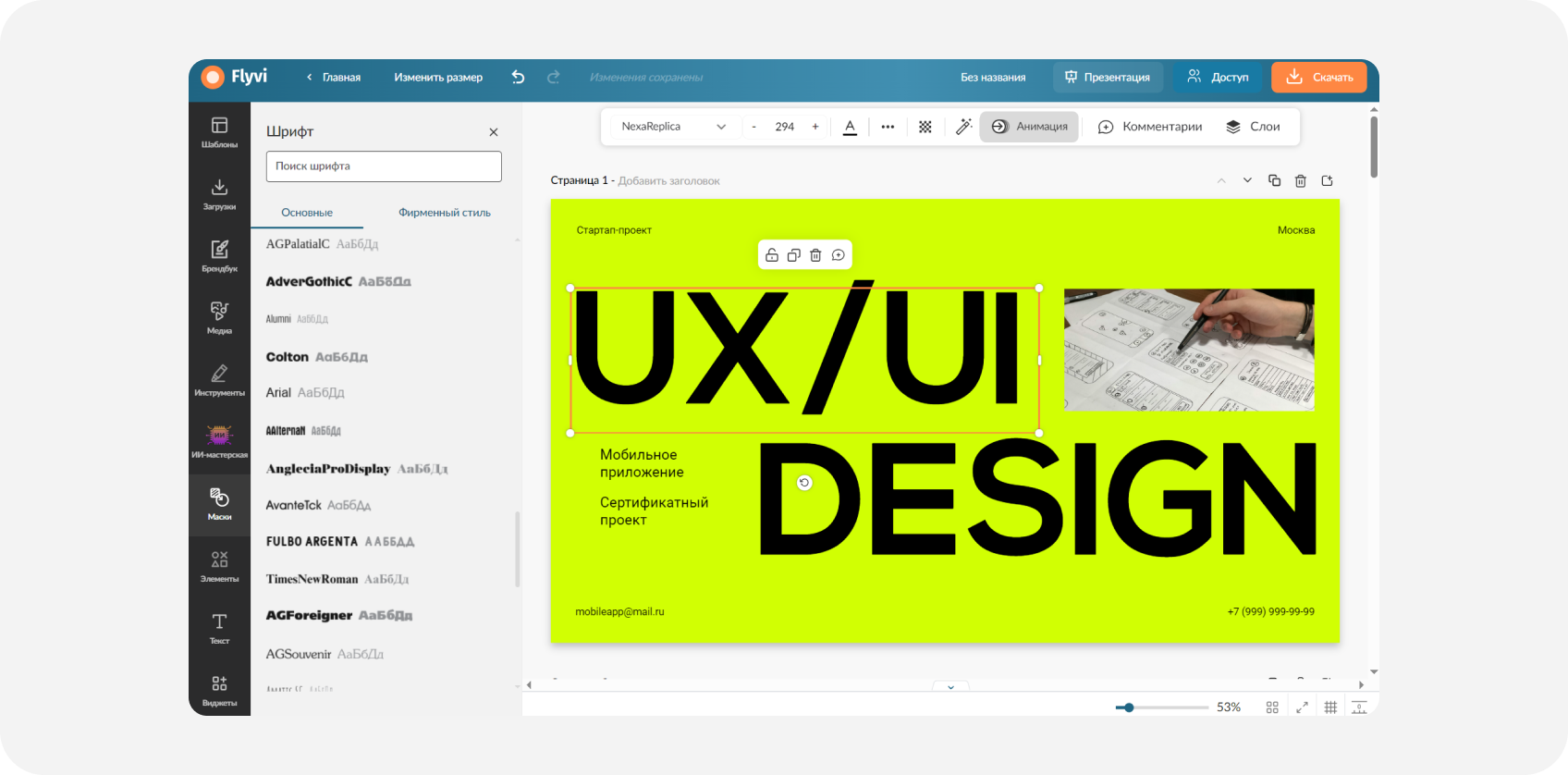The image size is (1568, 775).
Task: Select the Маски tool in the sidebar
Action: (219, 504)
